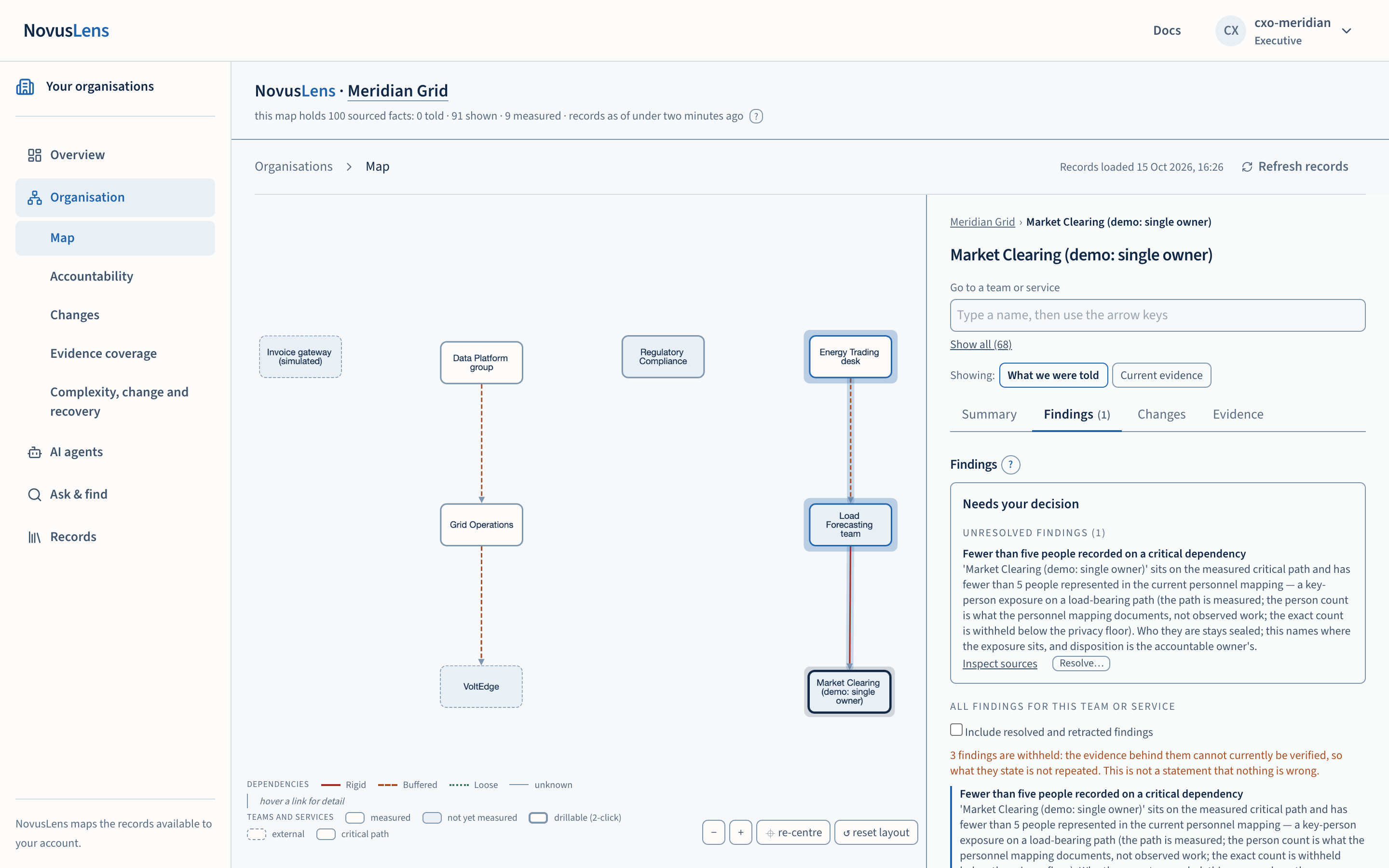
Task: Click the Organisation hierarchy icon
Action: click(x=34, y=198)
